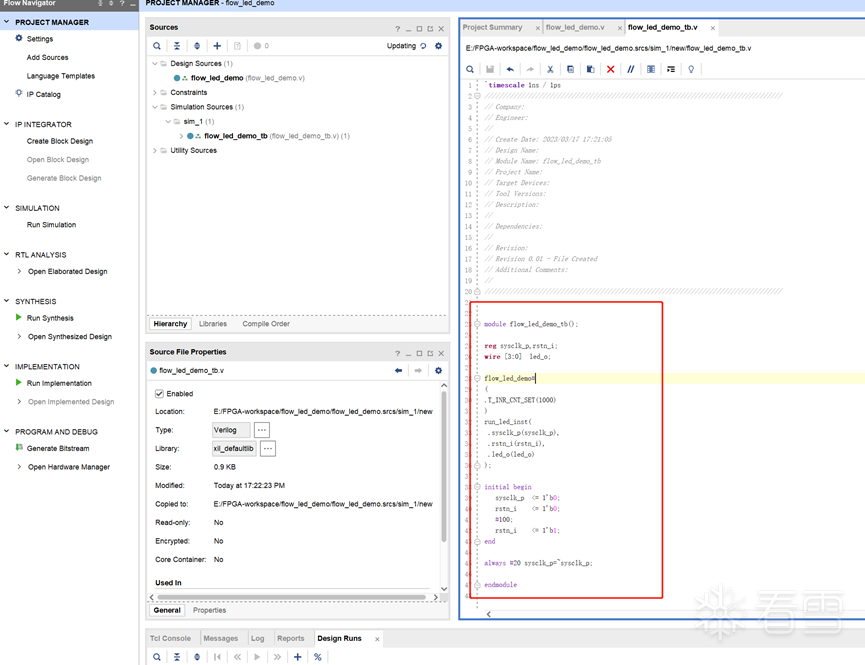Collapse all in Sources panel toolbar
The image size is (865, 665).
pyautogui.click(x=177, y=46)
